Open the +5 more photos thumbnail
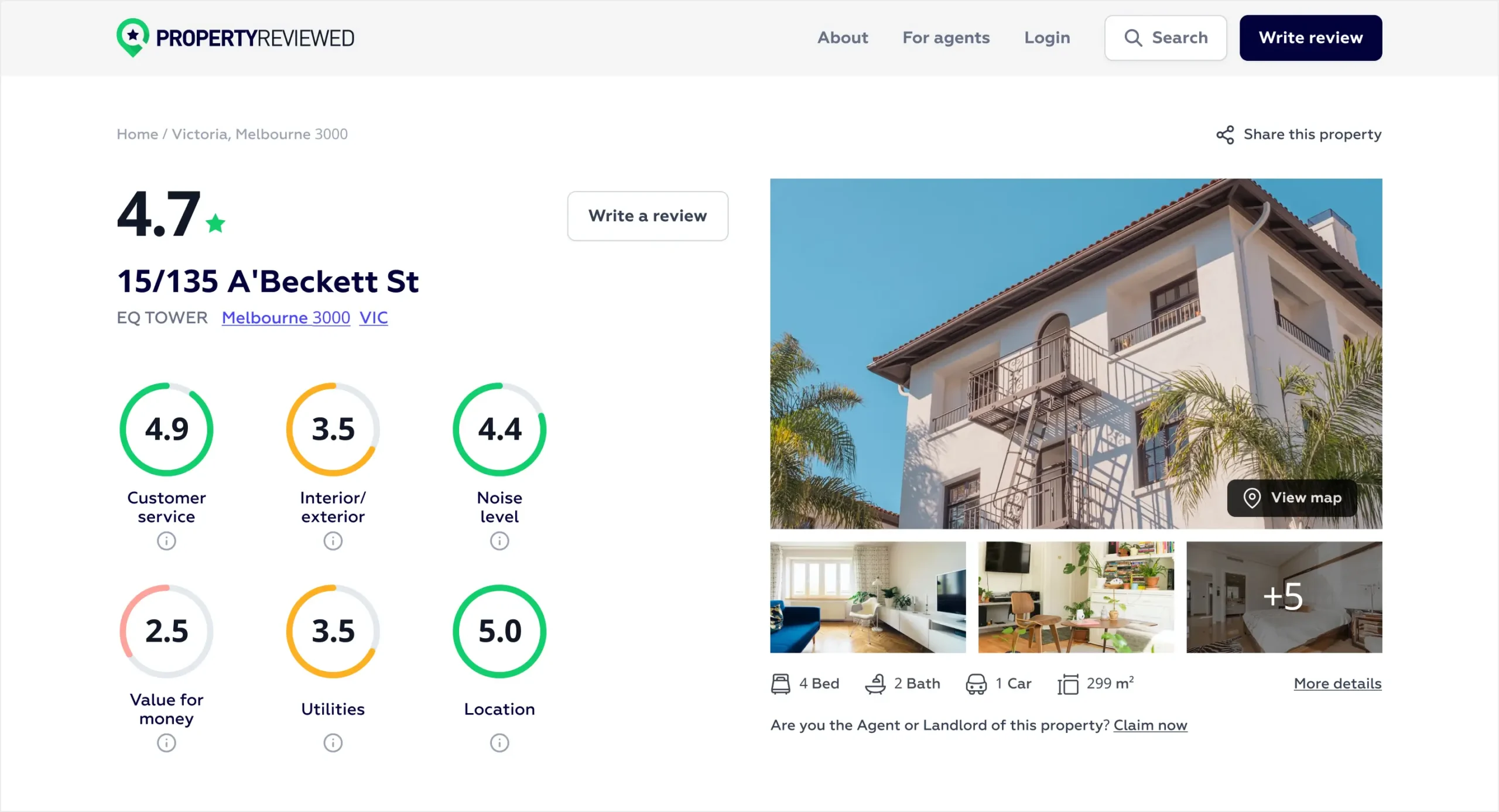 coord(1284,597)
